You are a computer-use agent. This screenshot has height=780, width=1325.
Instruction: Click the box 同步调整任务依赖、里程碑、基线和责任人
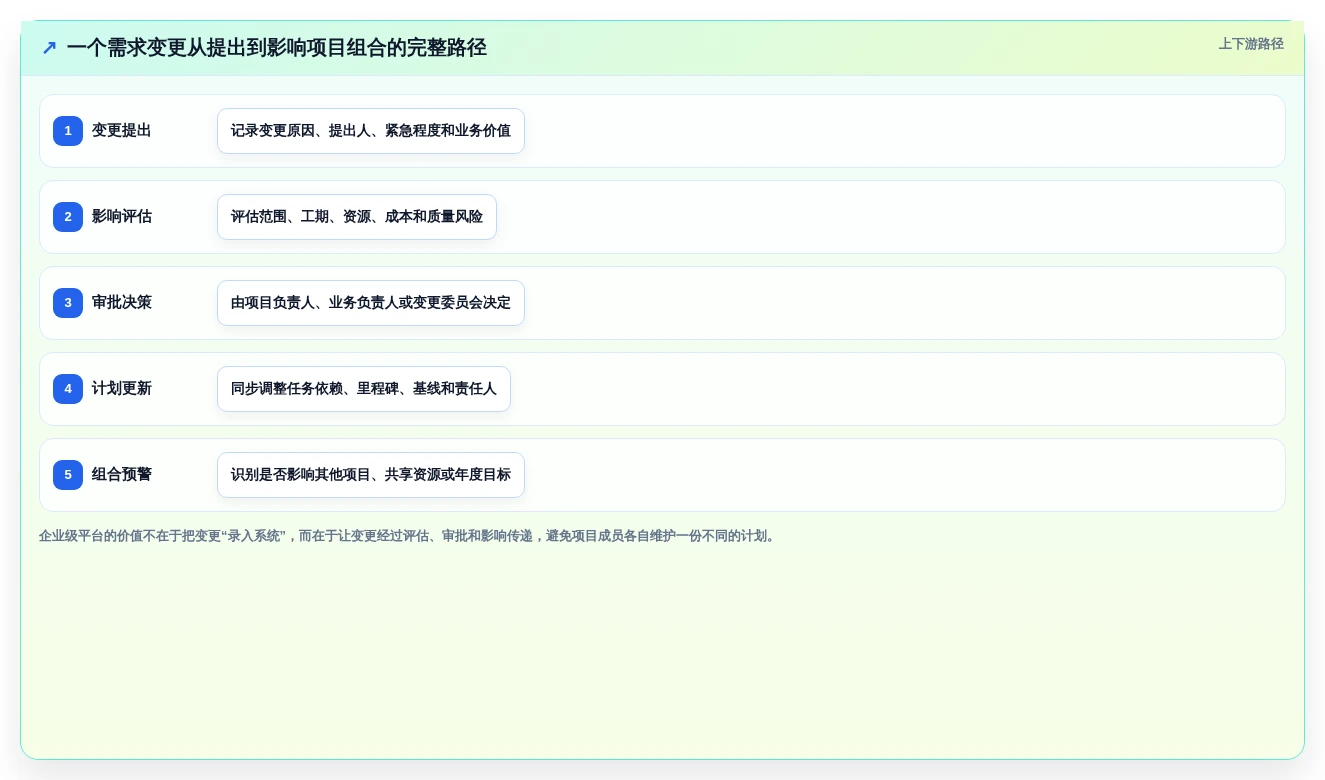[364, 389]
